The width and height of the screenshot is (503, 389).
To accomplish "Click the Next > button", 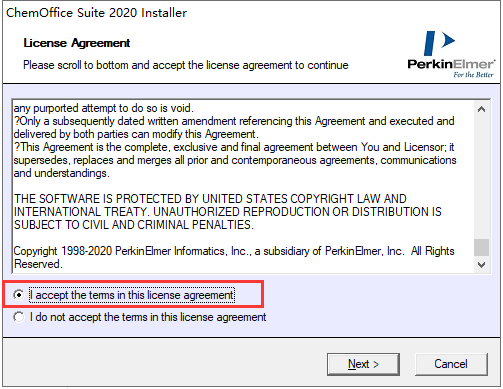I will pyautogui.click(x=363, y=364).
